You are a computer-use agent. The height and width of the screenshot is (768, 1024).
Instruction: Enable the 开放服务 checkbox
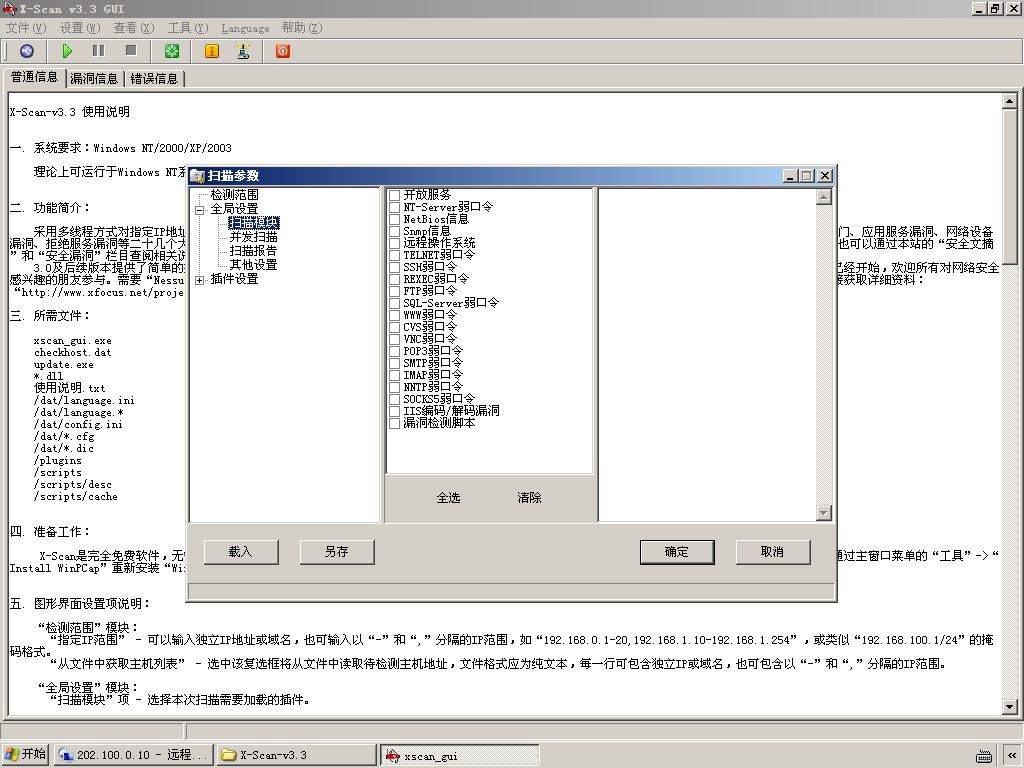point(394,195)
